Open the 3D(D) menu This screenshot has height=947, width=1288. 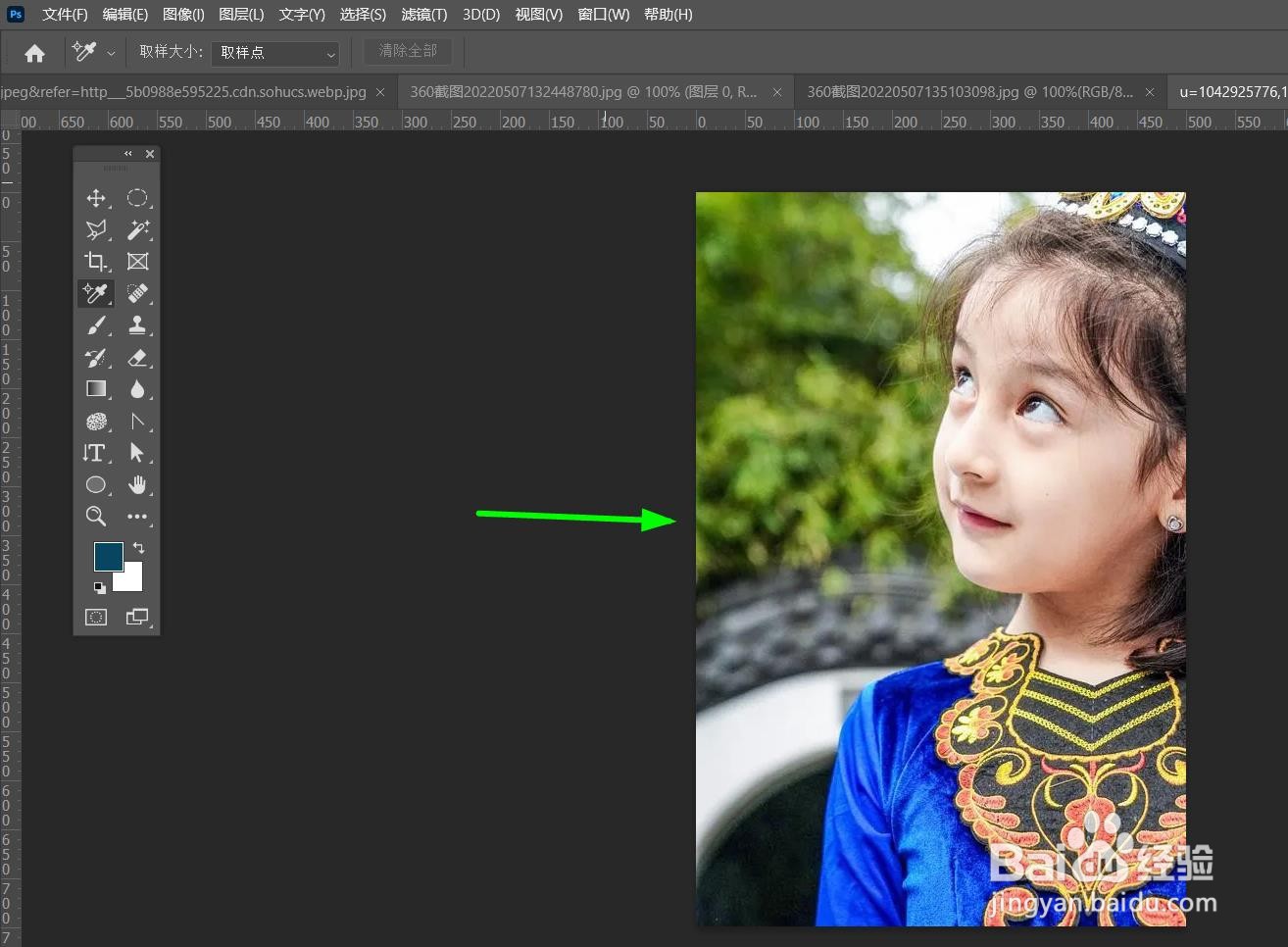[x=481, y=15]
